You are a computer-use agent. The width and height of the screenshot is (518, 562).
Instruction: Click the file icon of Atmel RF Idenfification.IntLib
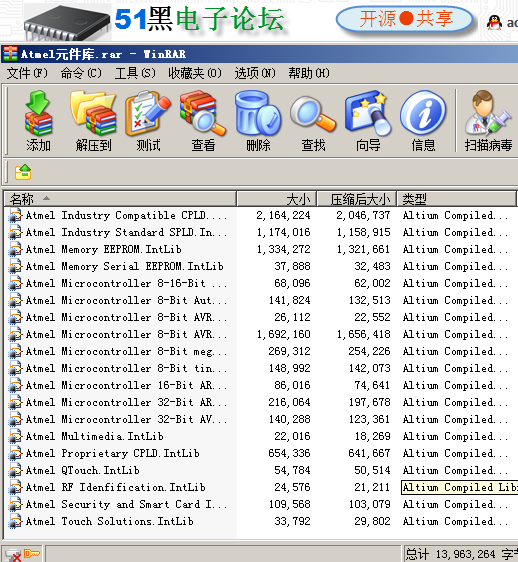tap(15, 487)
